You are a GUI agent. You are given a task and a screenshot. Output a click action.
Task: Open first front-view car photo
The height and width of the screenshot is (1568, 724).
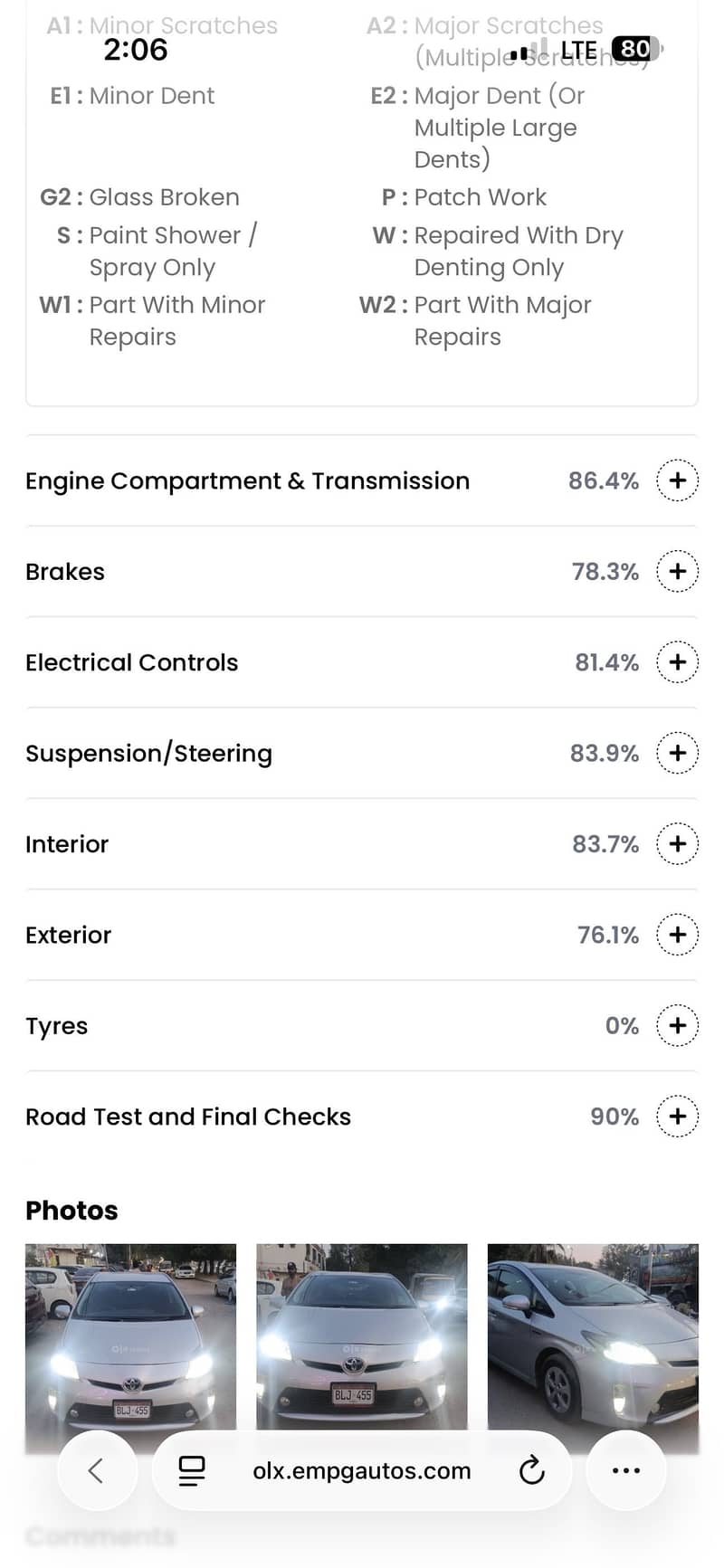pos(130,1339)
